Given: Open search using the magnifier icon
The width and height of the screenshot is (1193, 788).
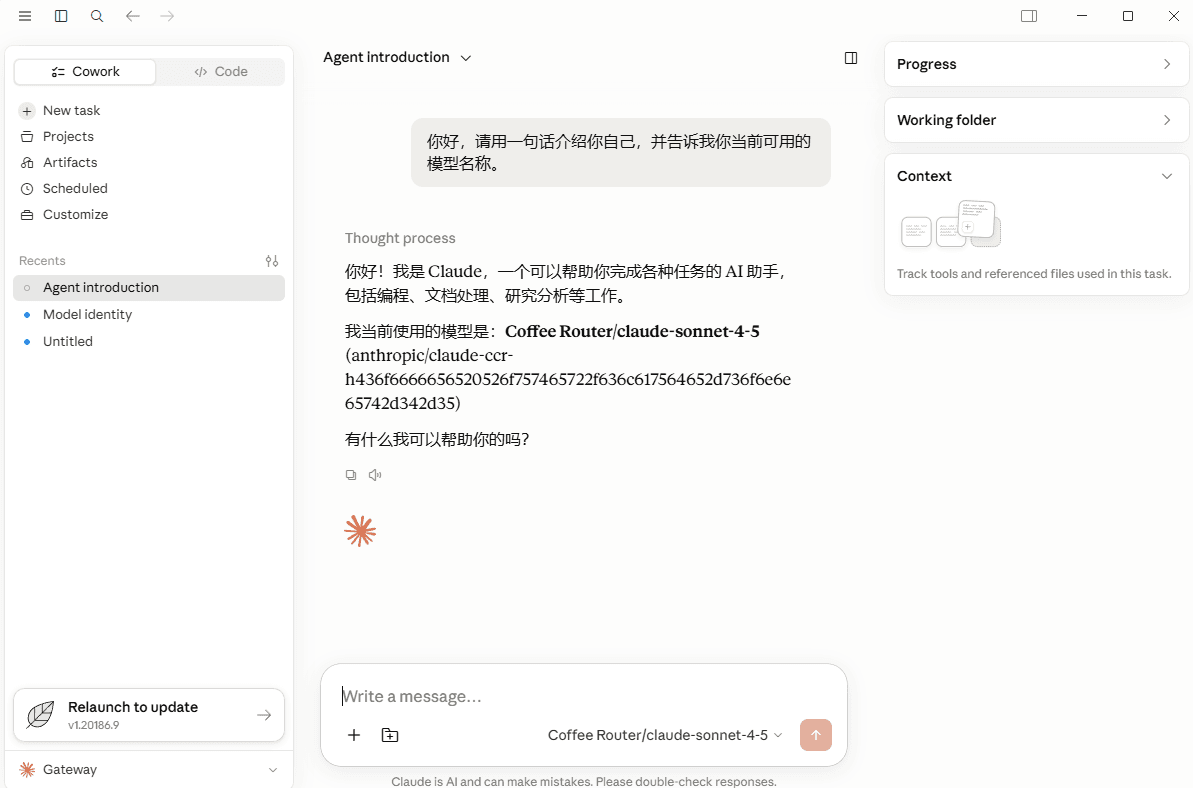Looking at the screenshot, I should [x=97, y=16].
